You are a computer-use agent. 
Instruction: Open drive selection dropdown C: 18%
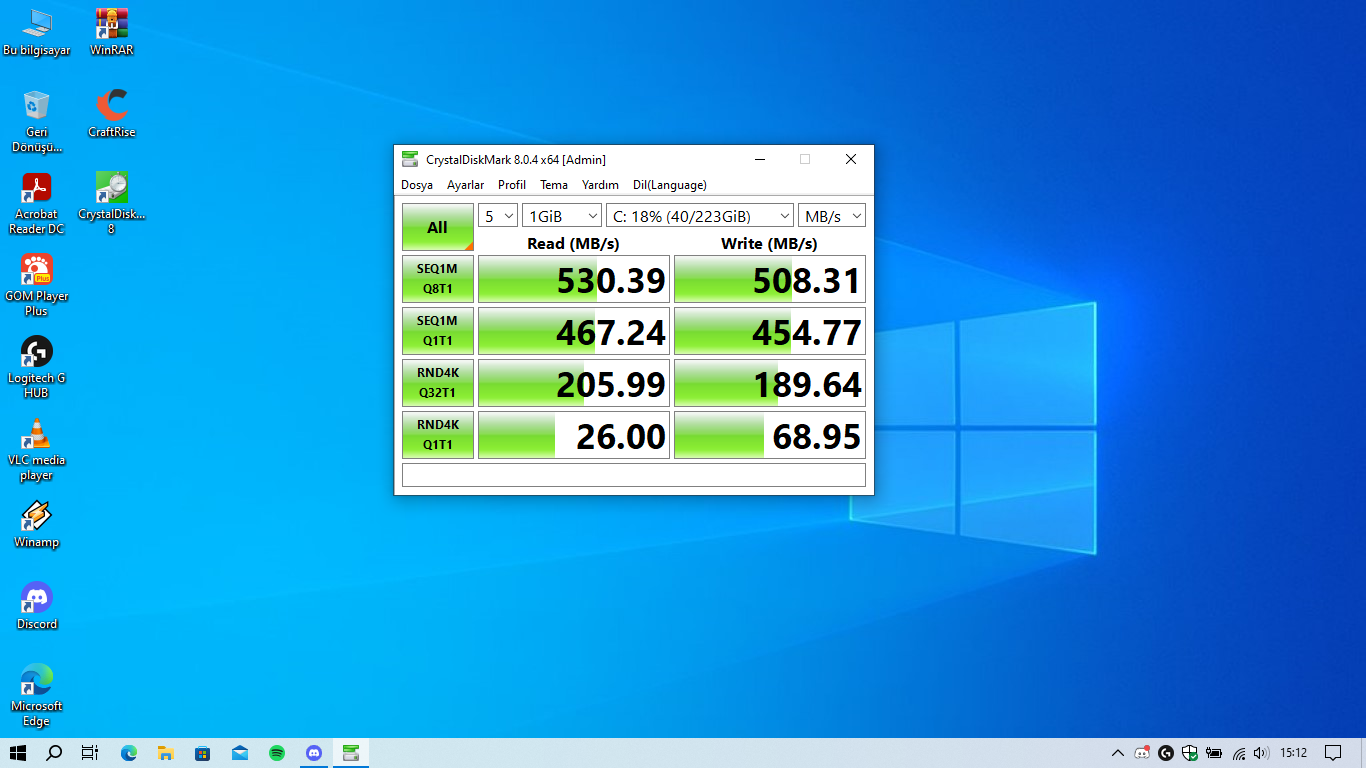[x=700, y=216]
